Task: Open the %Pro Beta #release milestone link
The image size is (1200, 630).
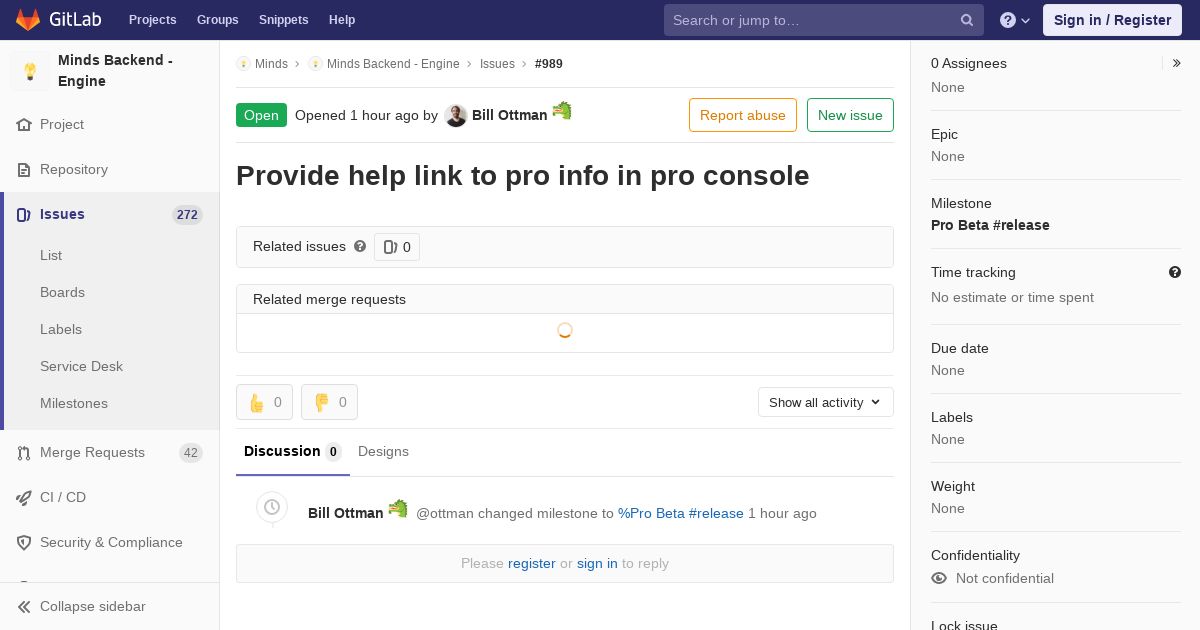Action: (681, 513)
